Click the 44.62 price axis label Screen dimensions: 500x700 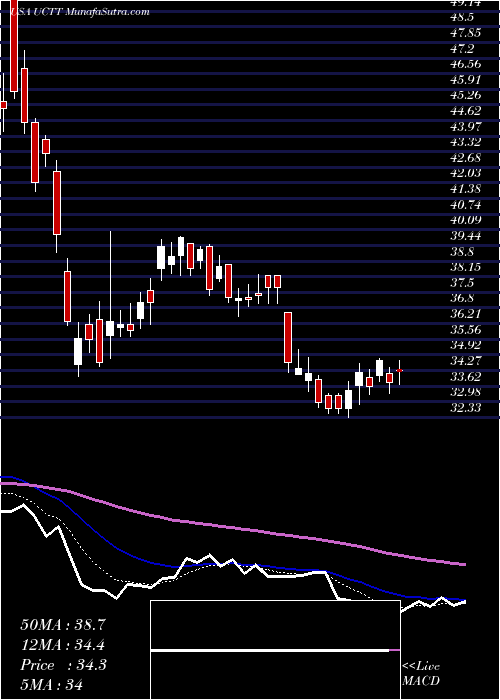click(x=466, y=111)
